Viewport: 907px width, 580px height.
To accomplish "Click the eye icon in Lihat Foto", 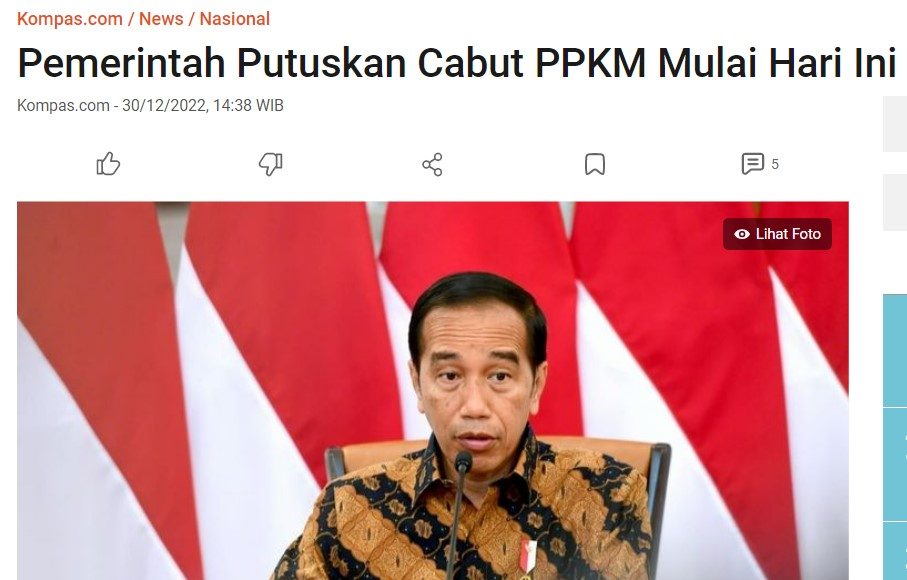I will (x=742, y=234).
